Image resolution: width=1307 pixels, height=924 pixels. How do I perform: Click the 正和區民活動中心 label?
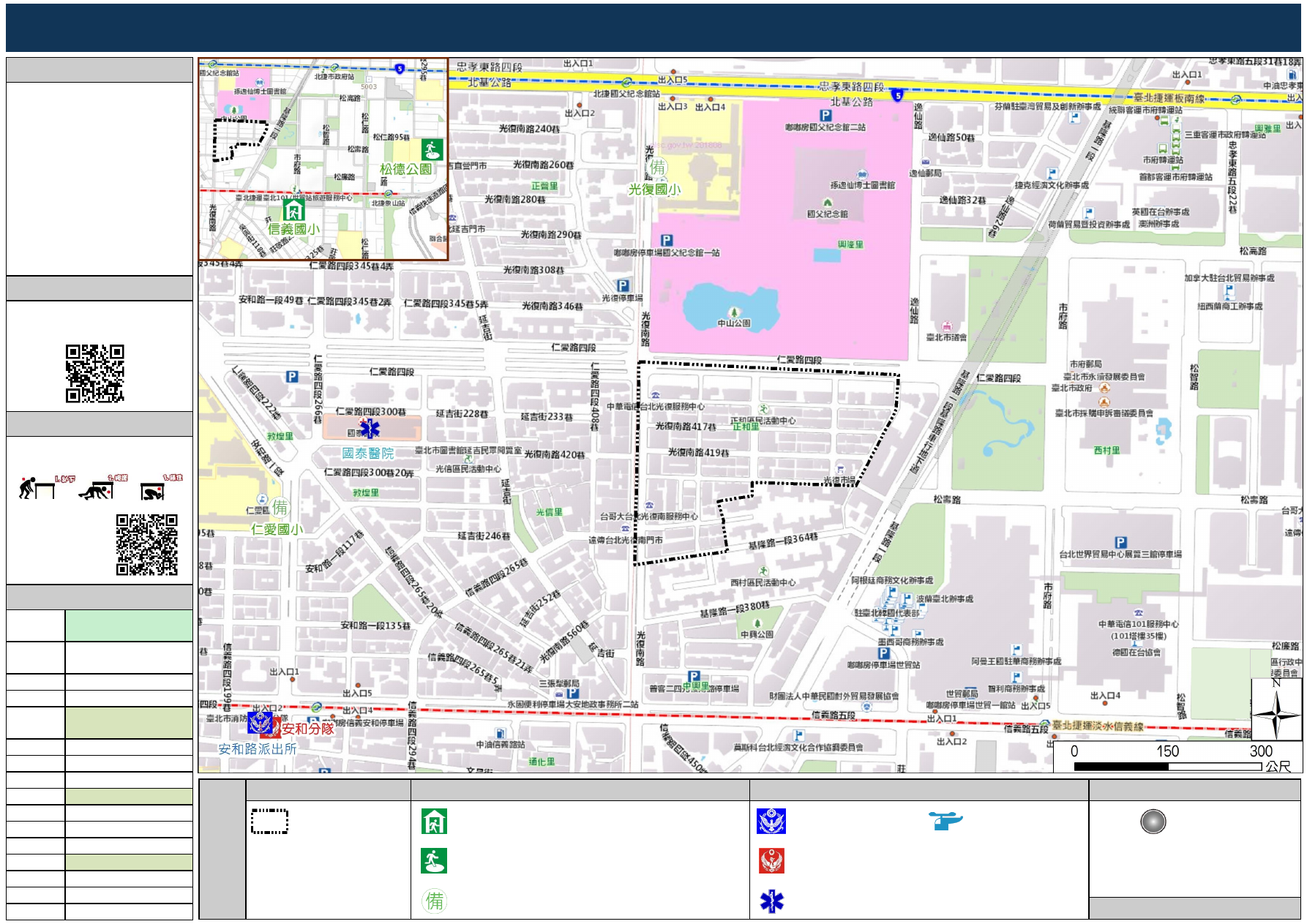point(763,421)
